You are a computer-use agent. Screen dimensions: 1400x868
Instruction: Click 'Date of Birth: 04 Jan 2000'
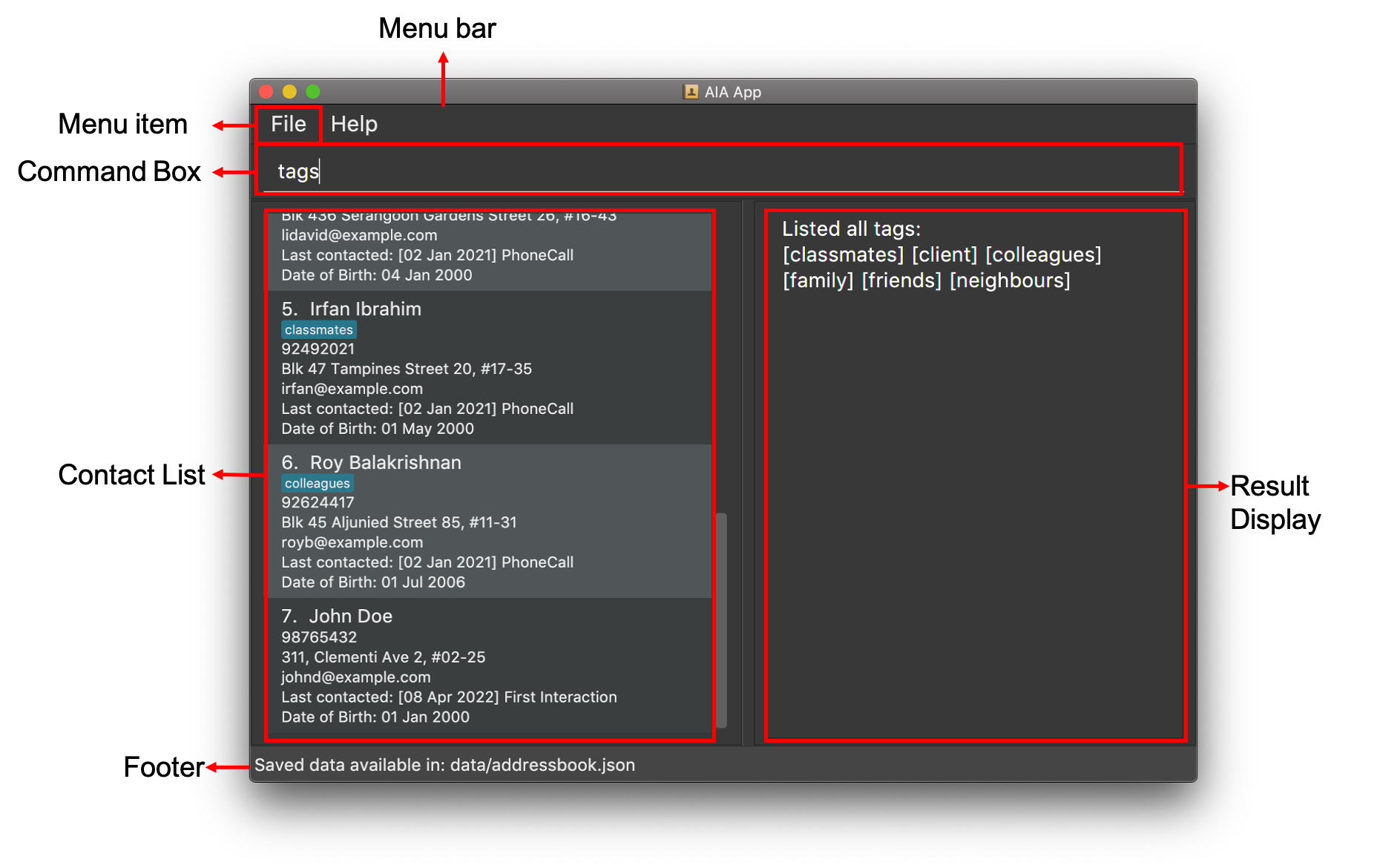(x=377, y=275)
